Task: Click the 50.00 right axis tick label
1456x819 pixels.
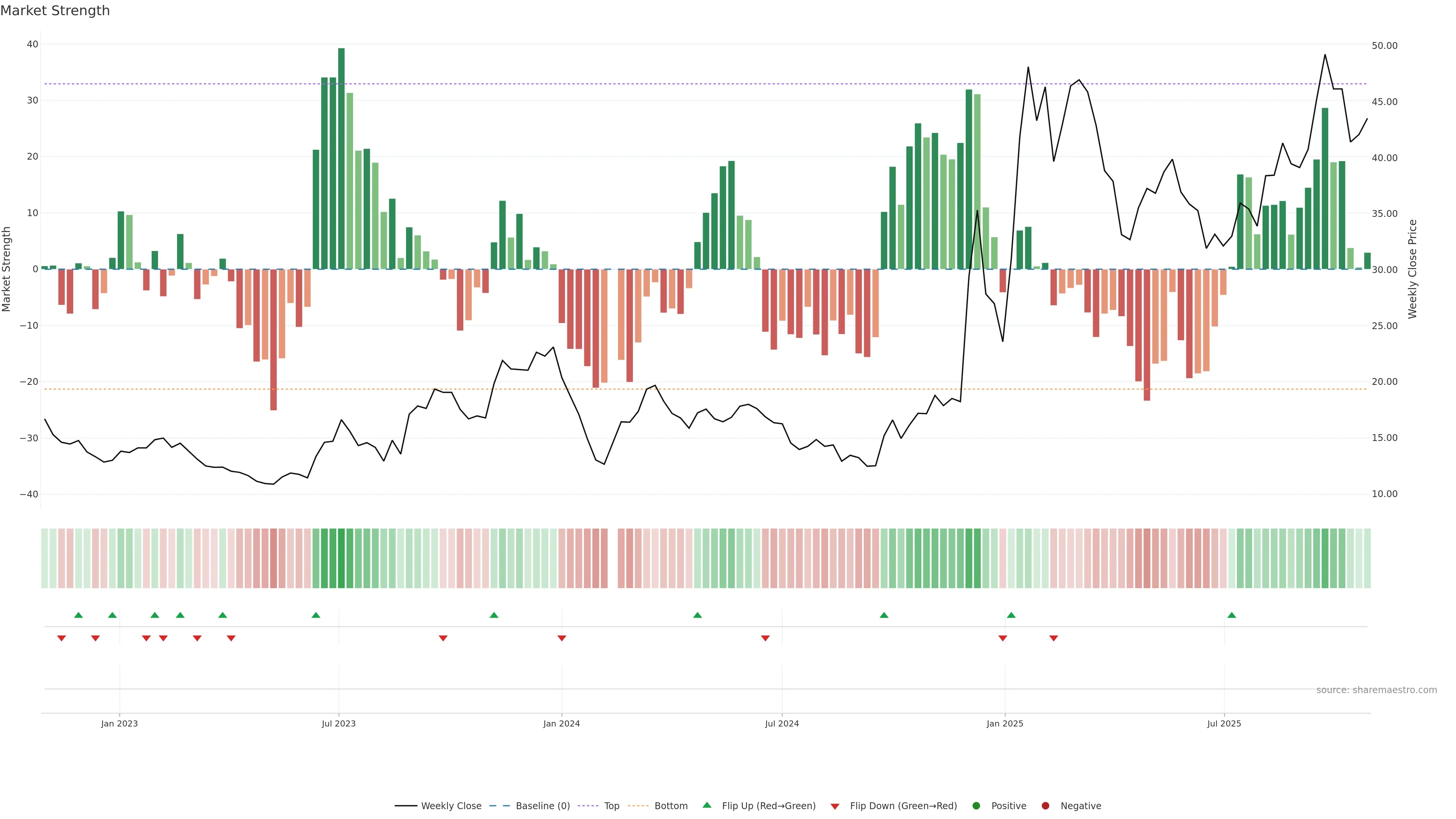Action: click(1384, 46)
